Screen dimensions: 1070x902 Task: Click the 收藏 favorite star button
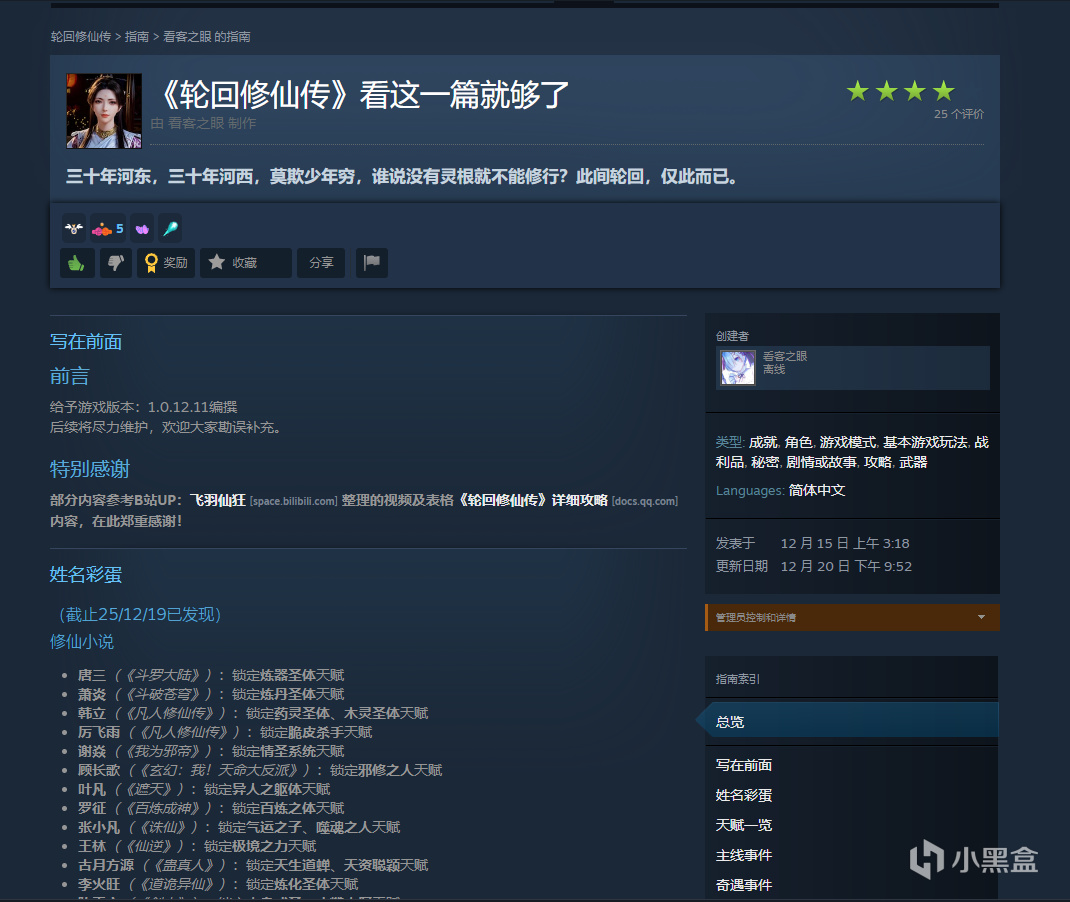pos(246,263)
